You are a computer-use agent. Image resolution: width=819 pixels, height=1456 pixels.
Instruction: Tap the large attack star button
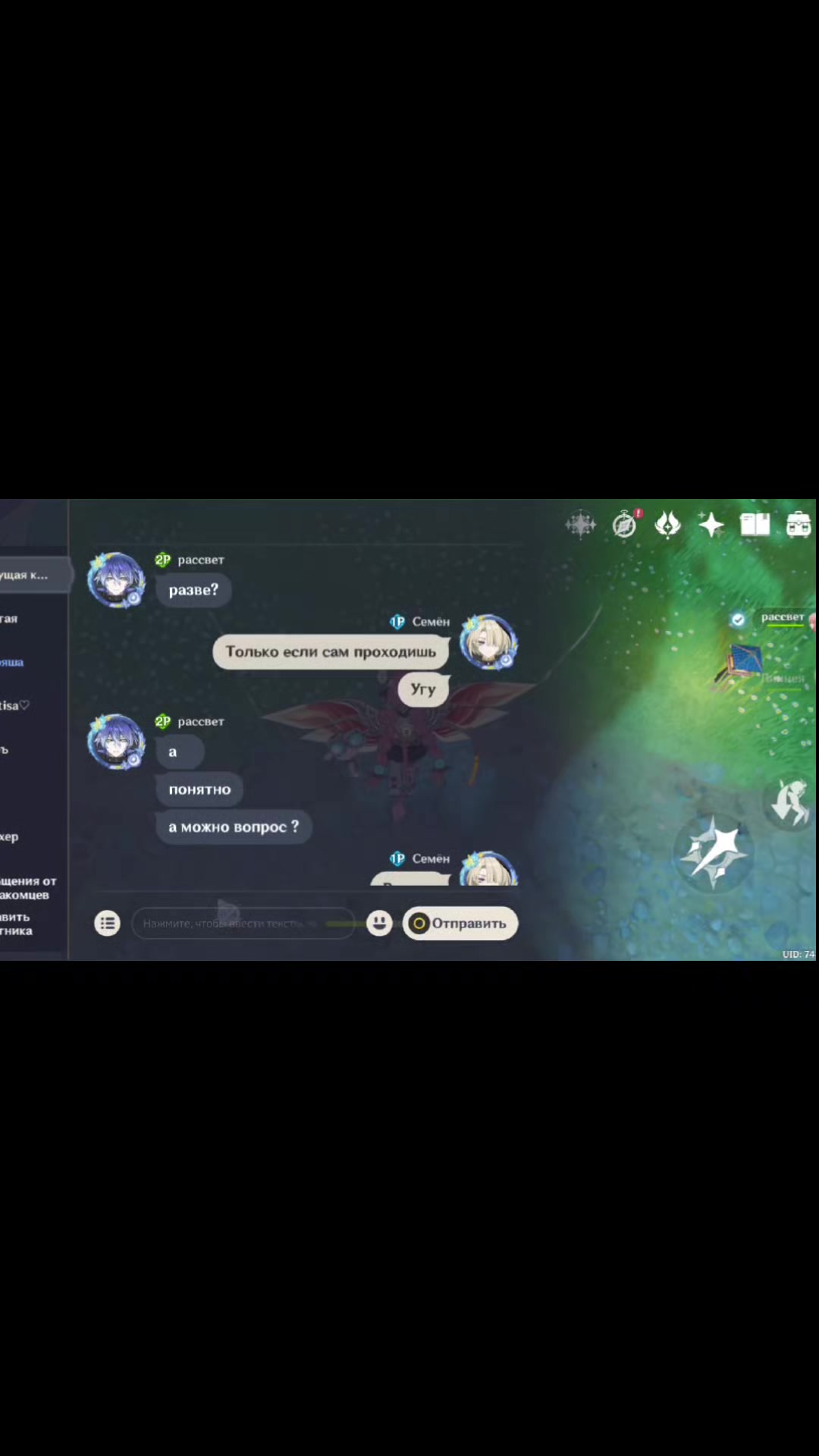(714, 853)
